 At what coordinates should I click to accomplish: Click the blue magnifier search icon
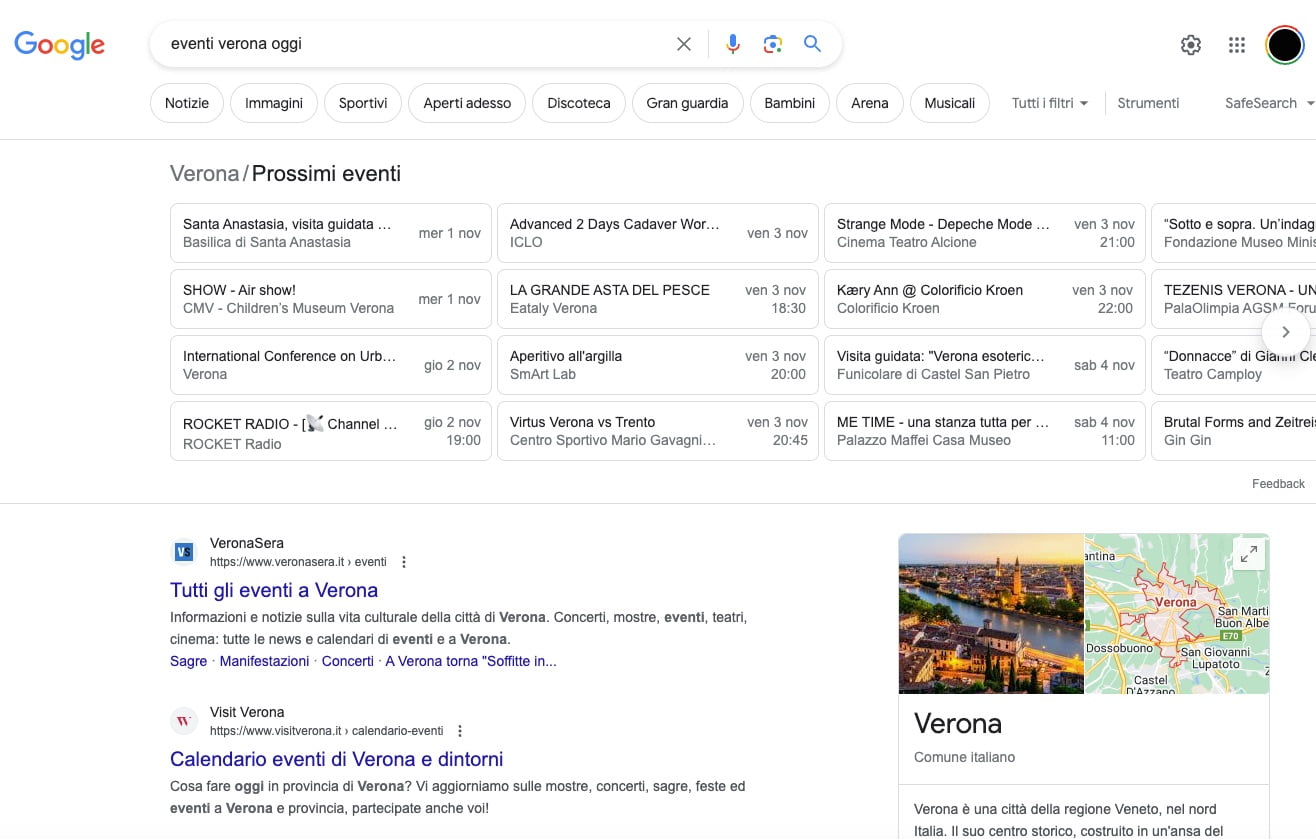[x=812, y=44]
